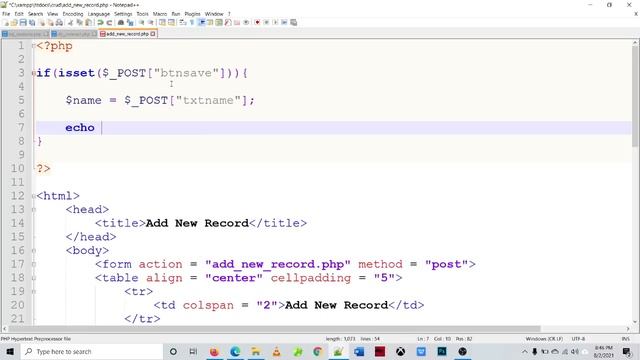
Task: Click the horizontal scrollbar thumb
Action: click(x=275, y=329)
